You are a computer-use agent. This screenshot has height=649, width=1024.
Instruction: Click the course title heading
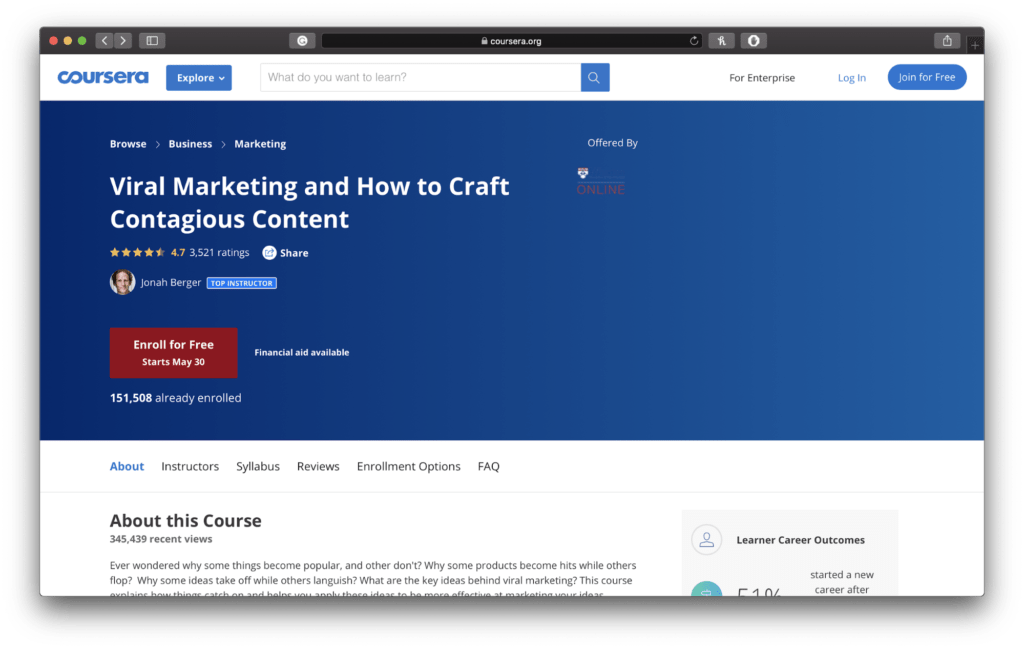click(310, 202)
